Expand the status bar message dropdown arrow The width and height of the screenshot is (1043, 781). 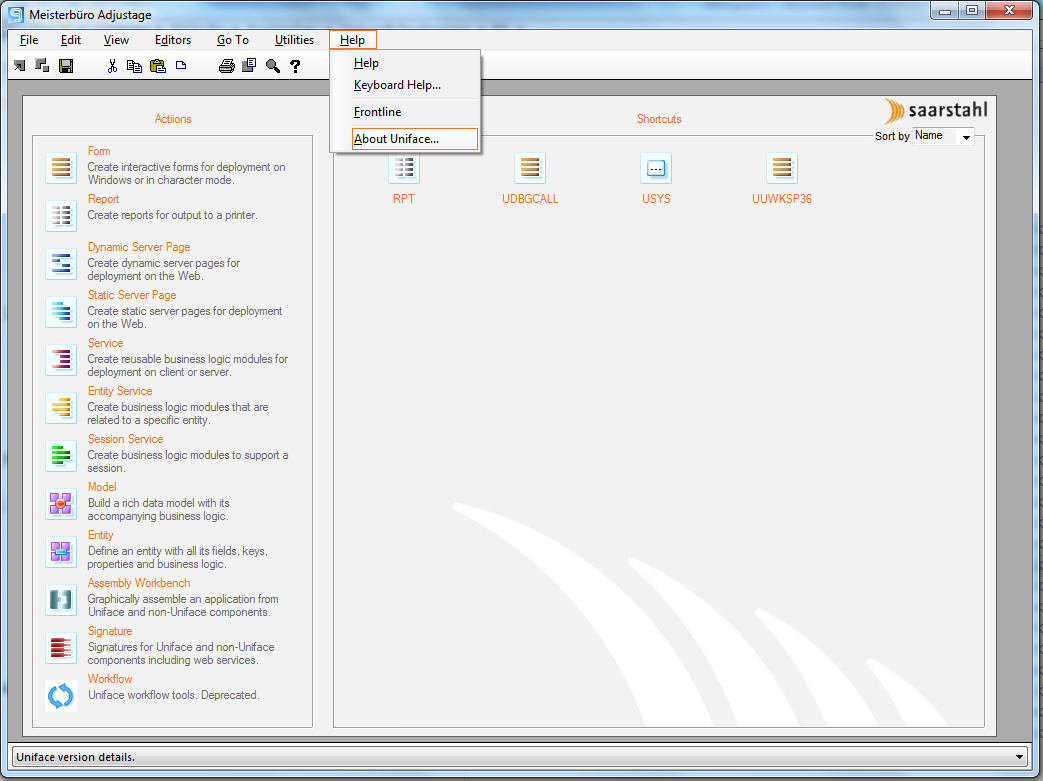(1019, 756)
